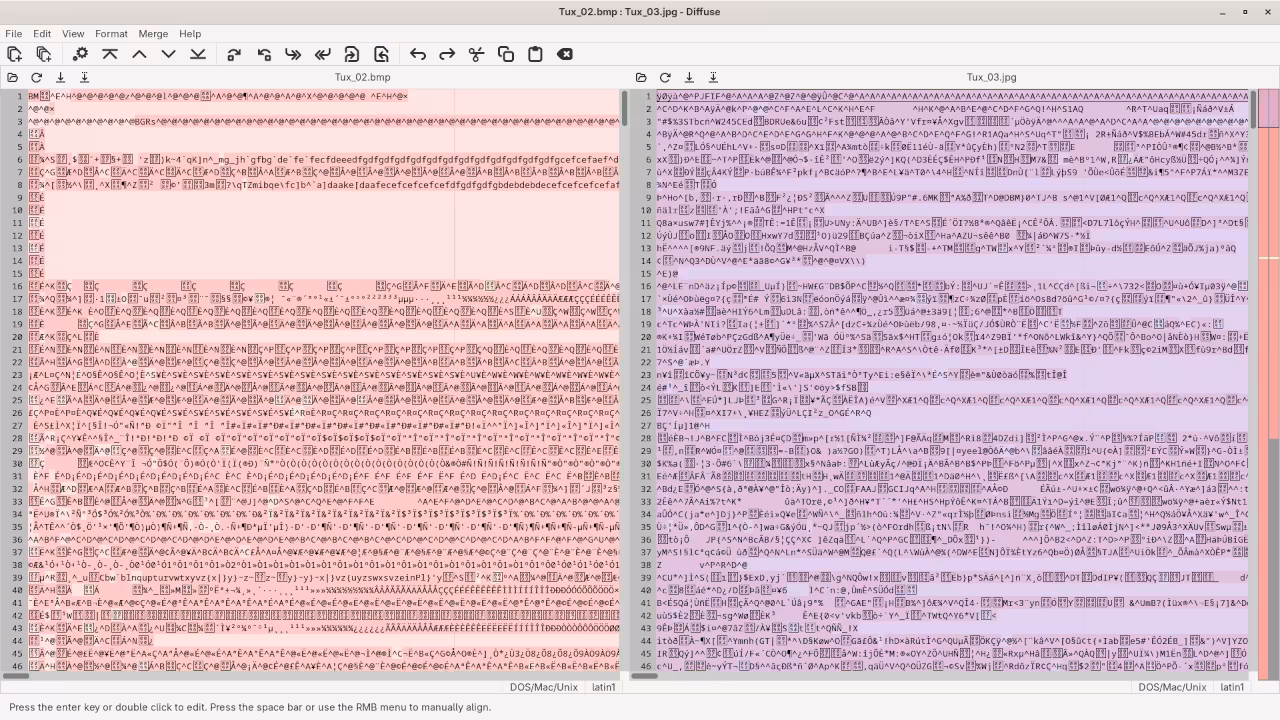Click the copy right into selection icon
Viewport: 1280px width, 720px height.
coord(322,54)
